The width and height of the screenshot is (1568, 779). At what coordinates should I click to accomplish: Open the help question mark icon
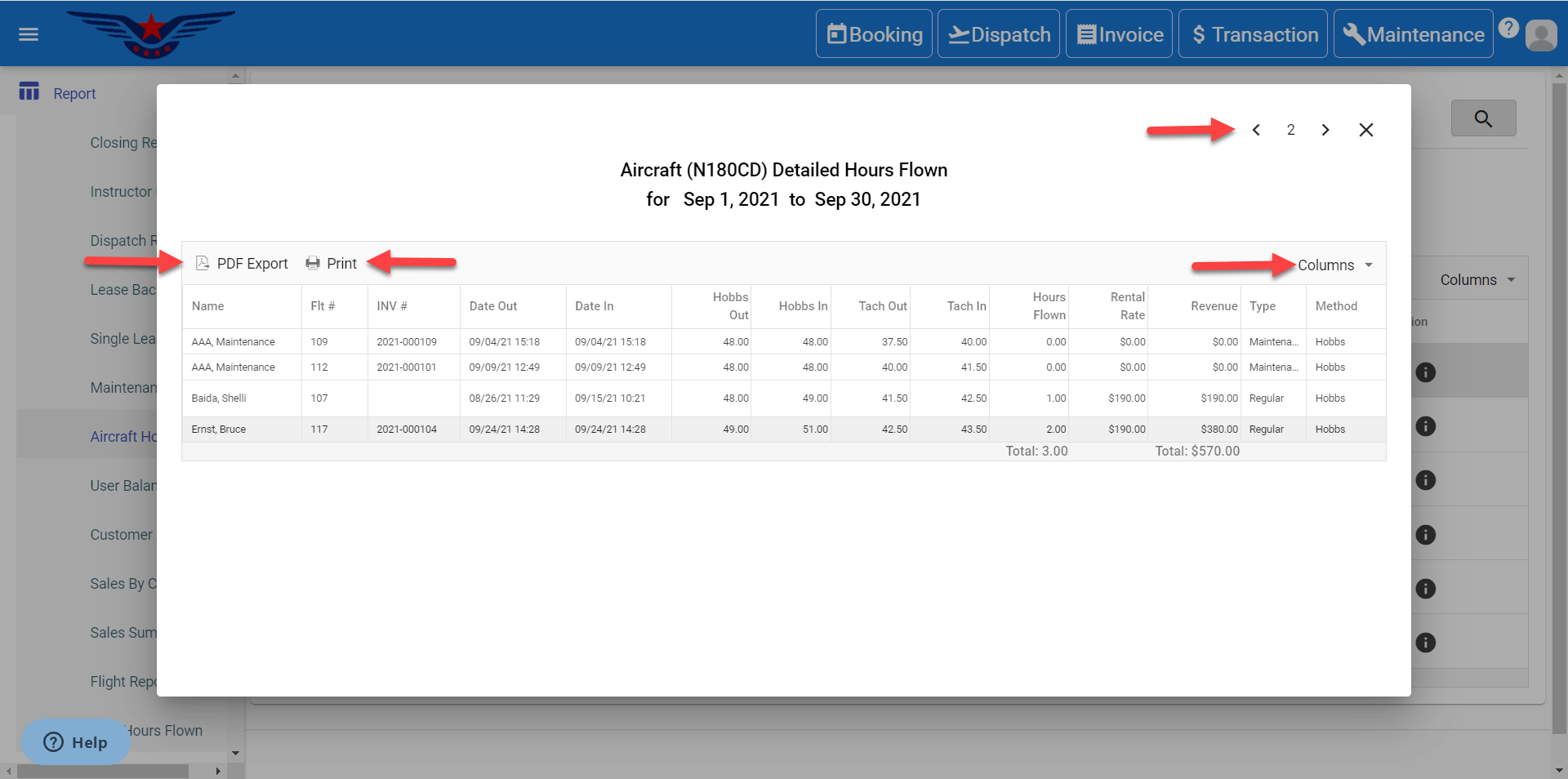click(1508, 29)
